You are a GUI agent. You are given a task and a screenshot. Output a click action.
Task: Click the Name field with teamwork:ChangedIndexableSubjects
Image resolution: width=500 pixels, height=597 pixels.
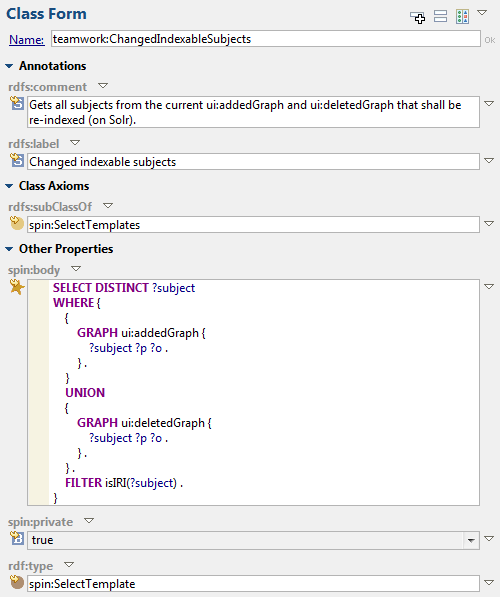[265, 39]
